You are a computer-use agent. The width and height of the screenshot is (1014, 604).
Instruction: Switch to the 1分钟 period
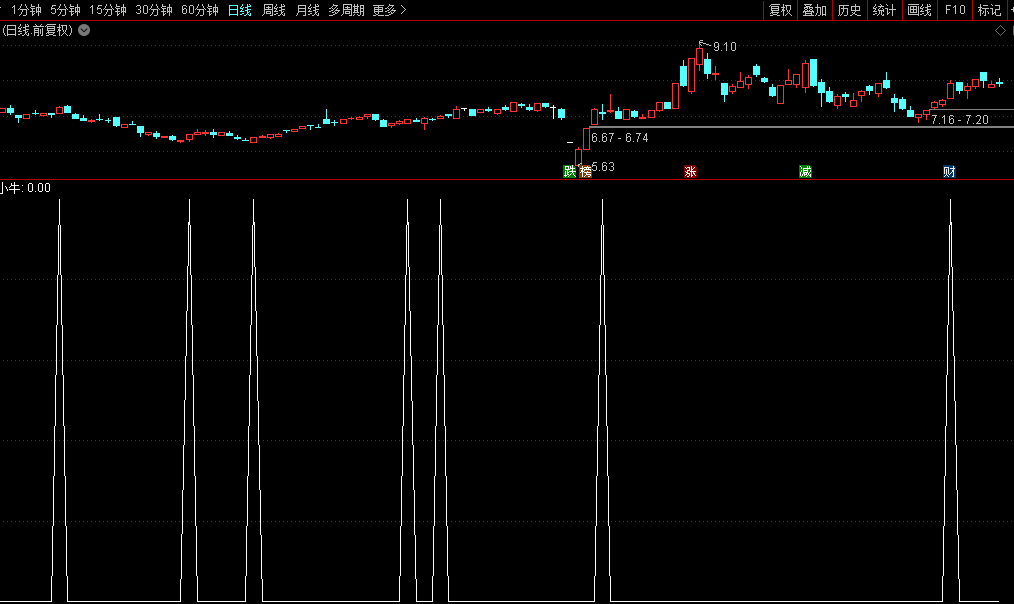point(27,10)
